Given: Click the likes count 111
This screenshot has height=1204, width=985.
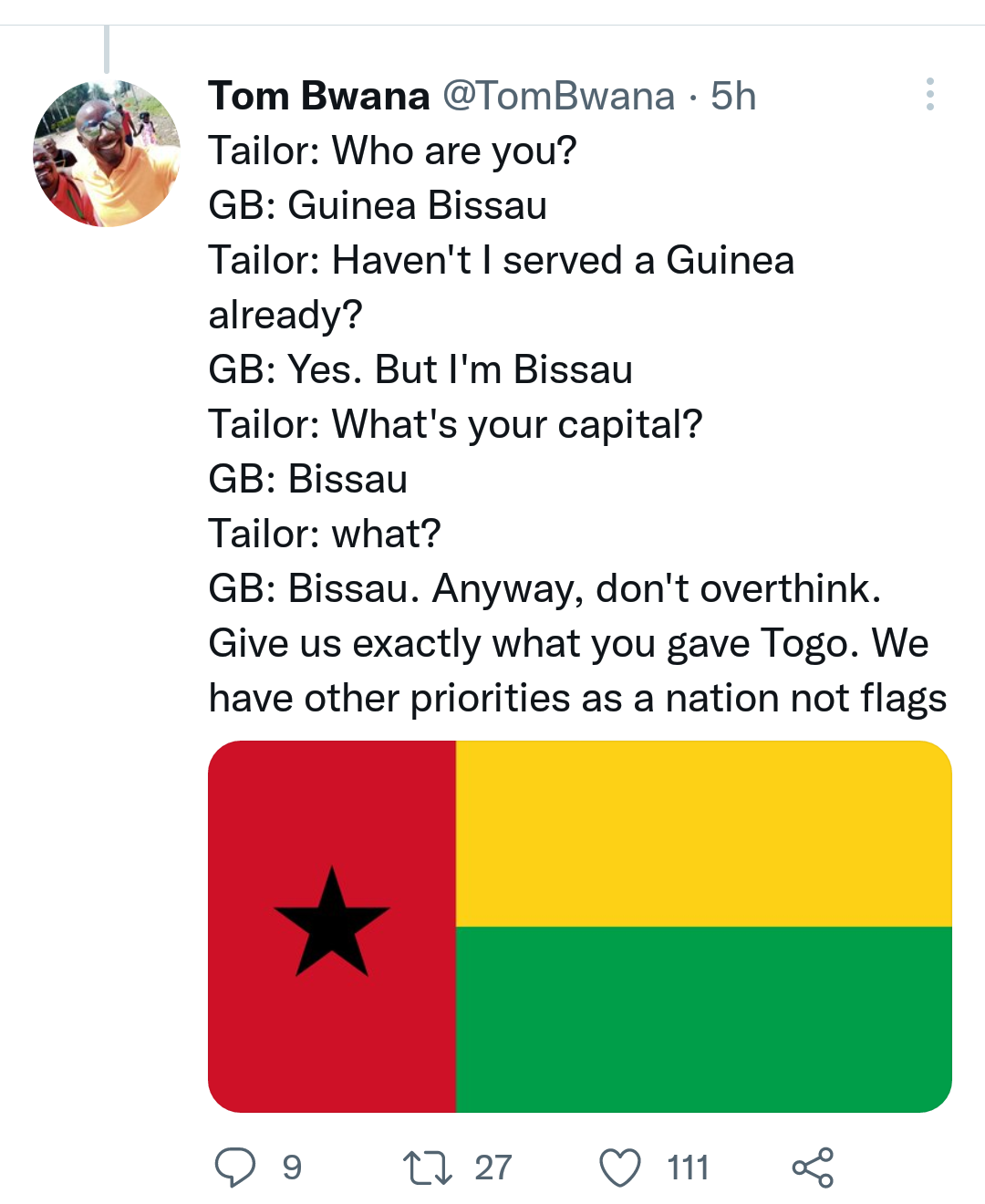Looking at the screenshot, I should tap(688, 1168).
